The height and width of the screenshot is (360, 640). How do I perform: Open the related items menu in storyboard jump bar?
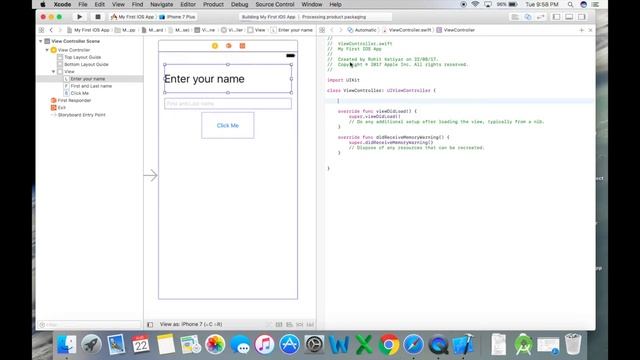(x=41, y=30)
